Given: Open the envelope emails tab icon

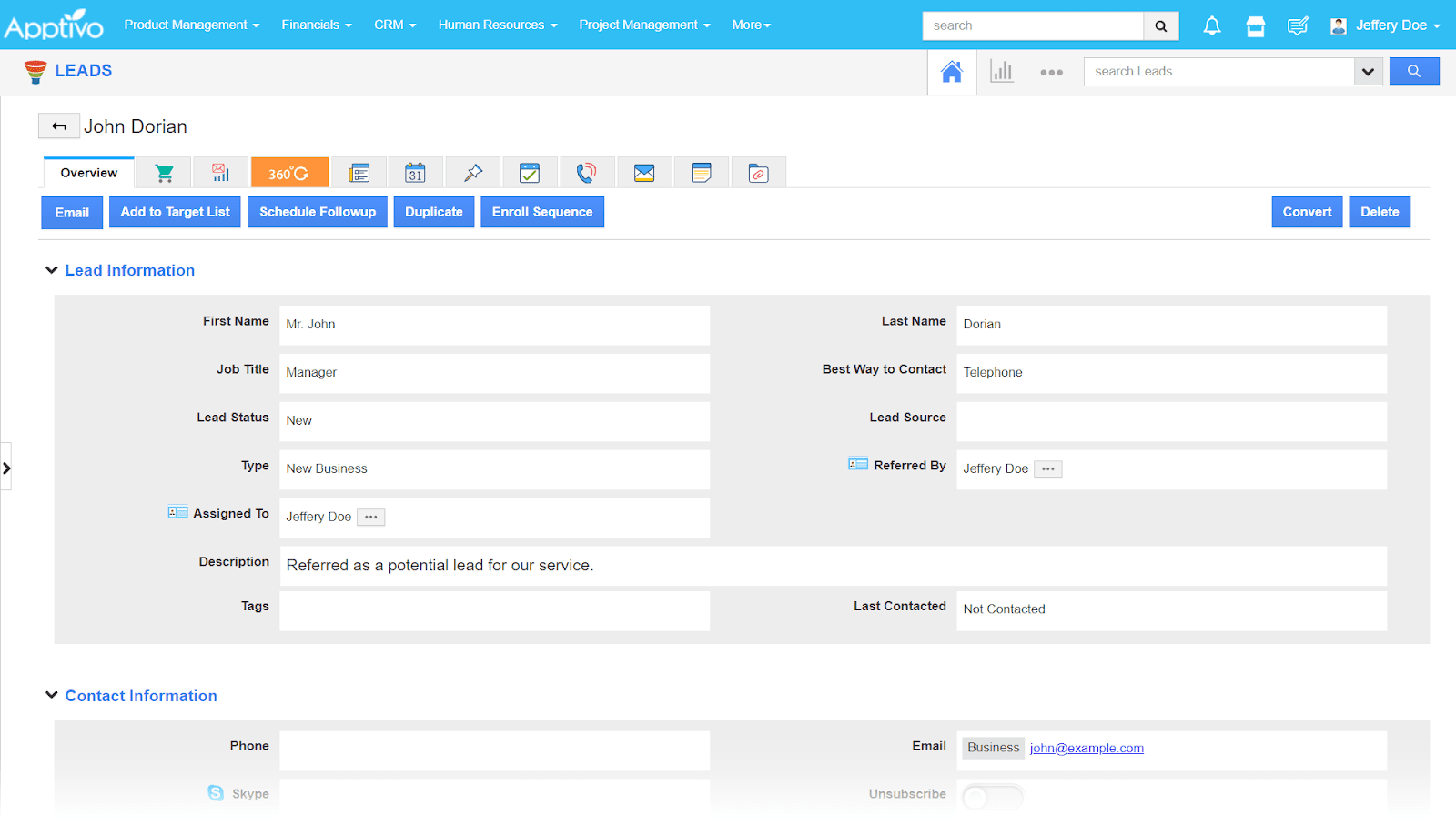Looking at the screenshot, I should point(644,172).
